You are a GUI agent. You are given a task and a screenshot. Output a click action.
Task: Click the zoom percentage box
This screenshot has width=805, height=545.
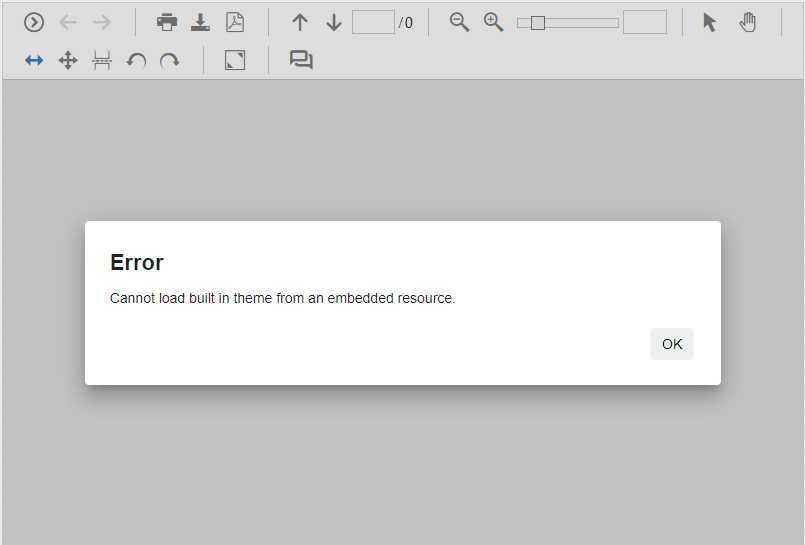pos(644,22)
